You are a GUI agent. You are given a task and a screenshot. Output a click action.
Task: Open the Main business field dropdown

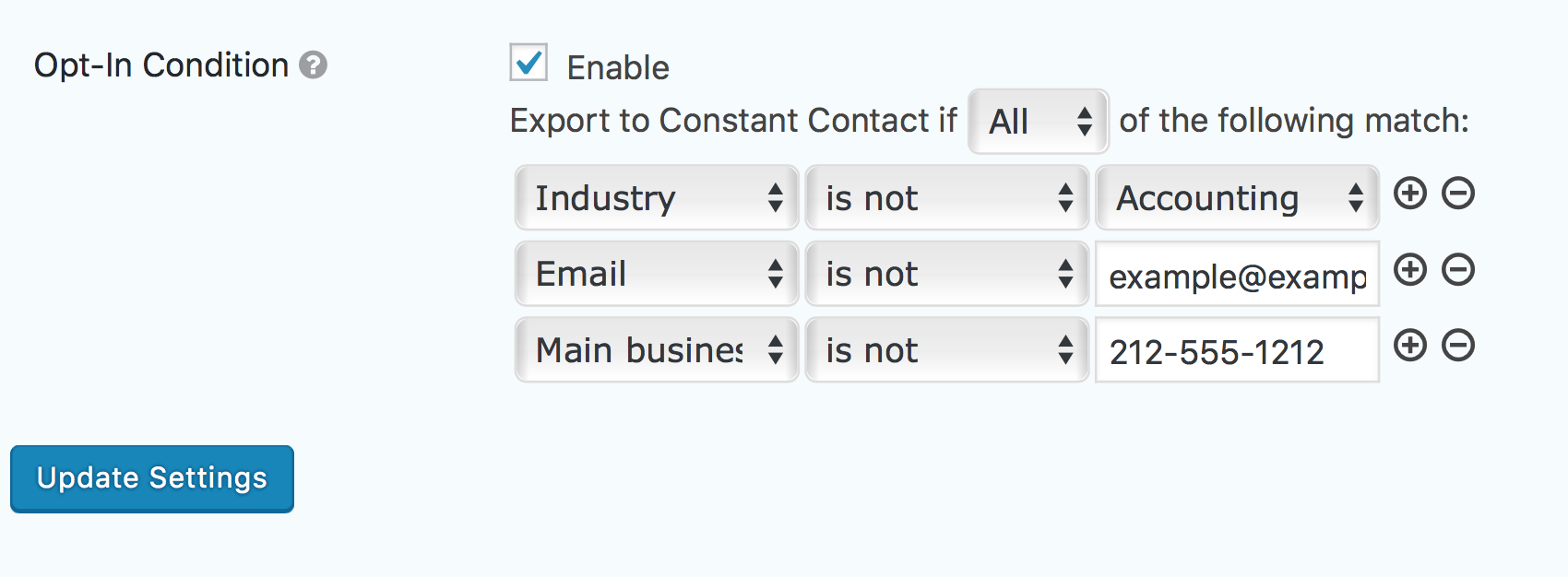point(657,350)
